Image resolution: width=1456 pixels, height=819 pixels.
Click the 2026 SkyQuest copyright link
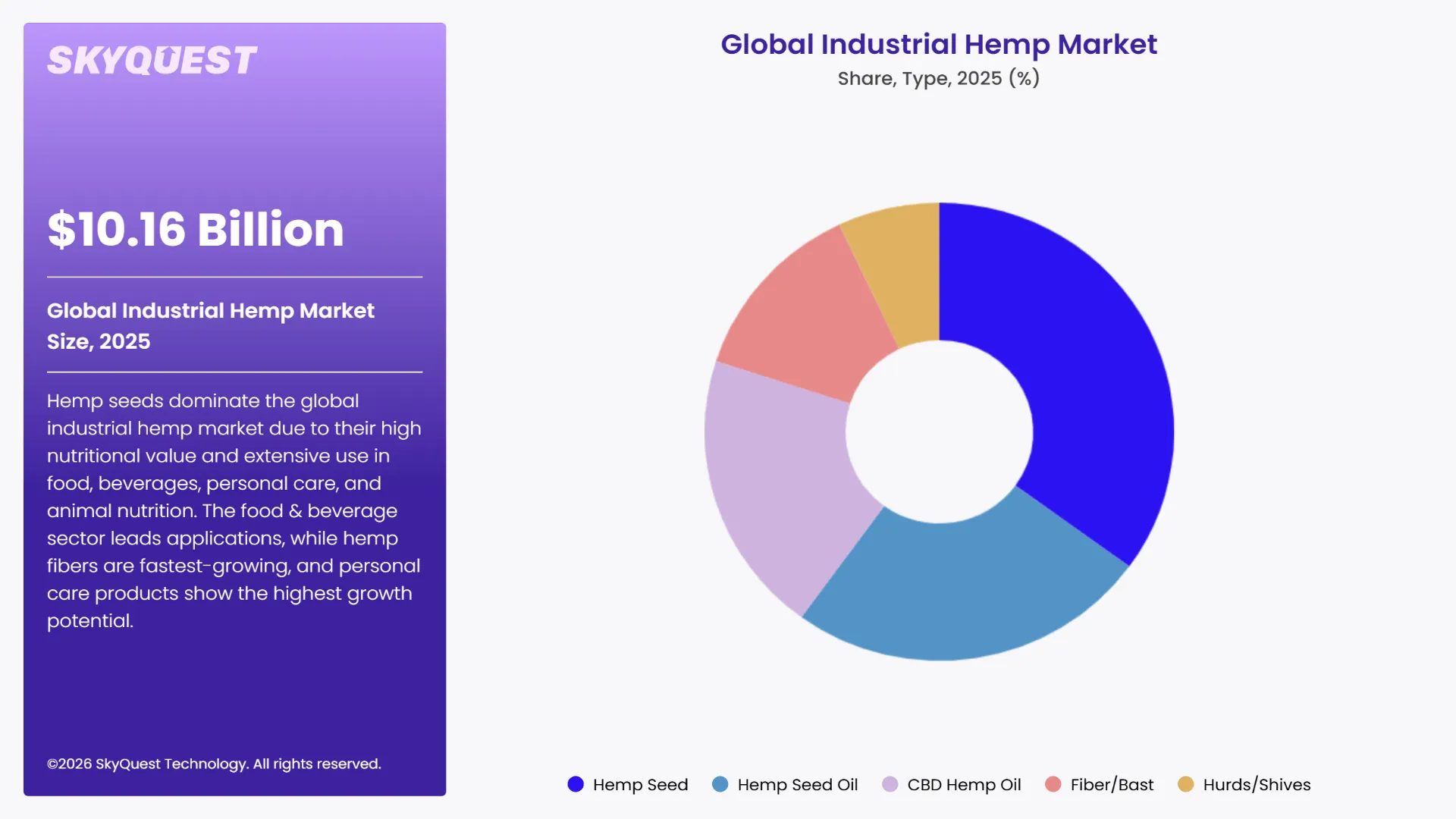pos(215,764)
